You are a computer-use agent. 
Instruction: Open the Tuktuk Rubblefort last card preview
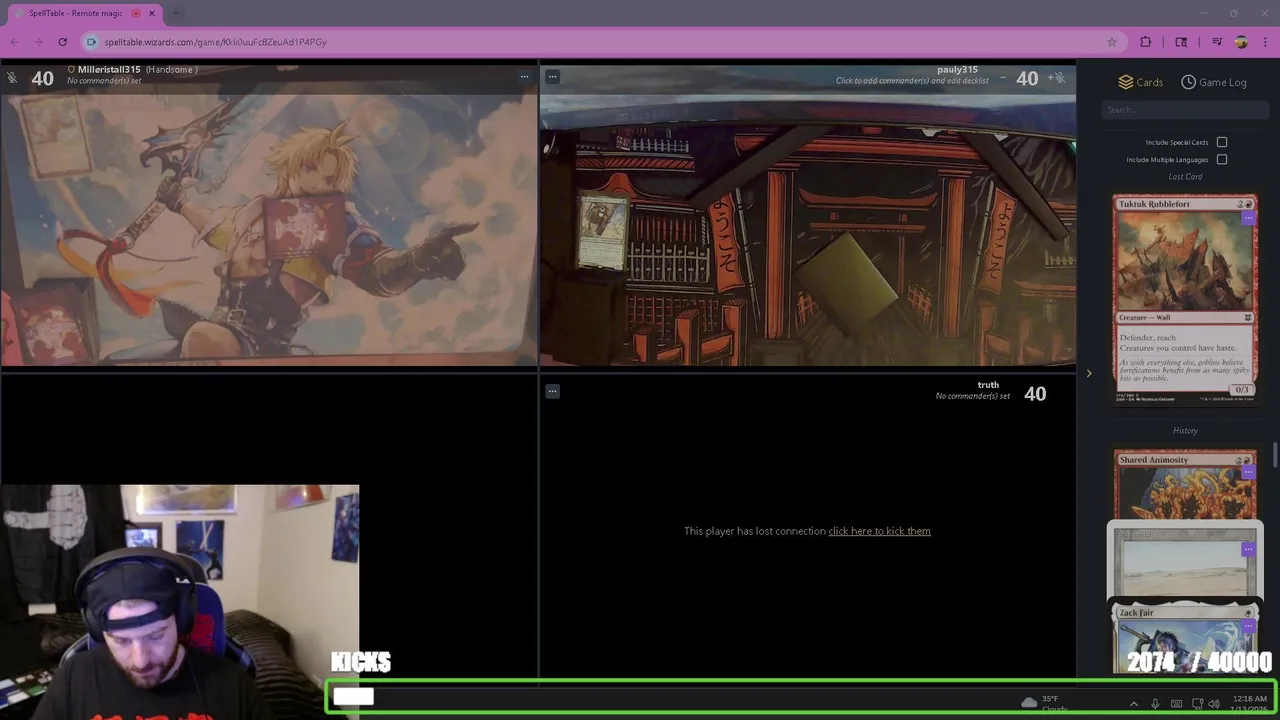click(1185, 300)
